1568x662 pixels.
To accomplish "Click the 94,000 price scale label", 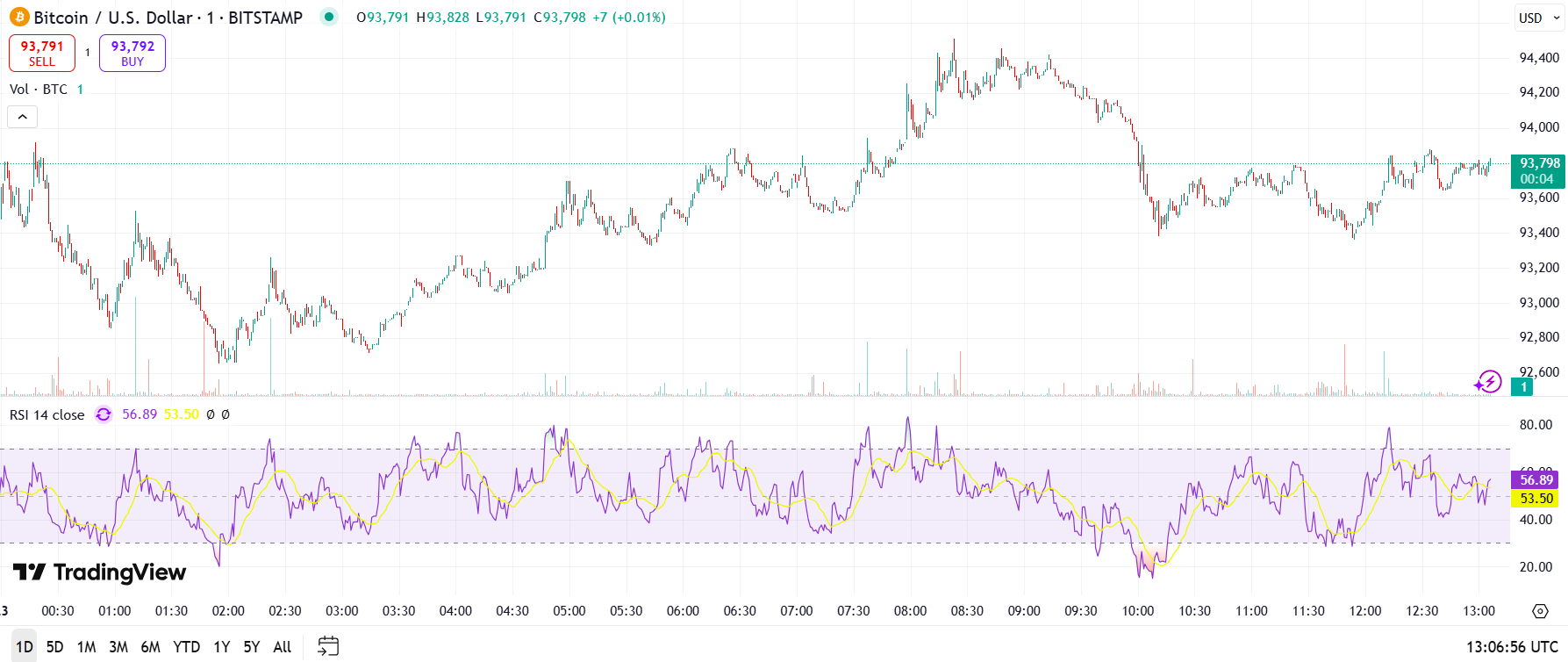I will (x=1540, y=127).
